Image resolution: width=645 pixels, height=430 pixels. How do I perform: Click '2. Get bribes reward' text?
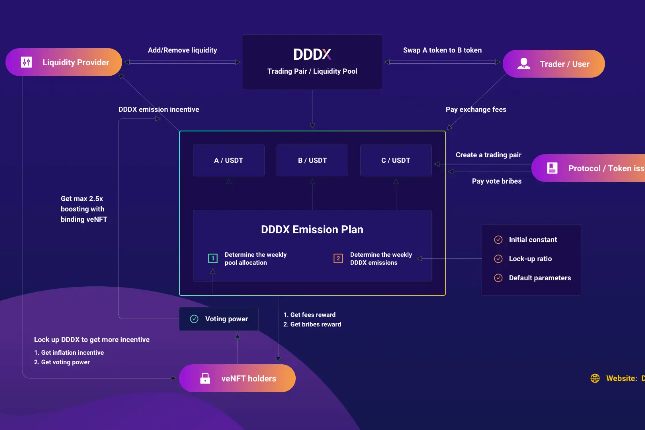[312, 324]
